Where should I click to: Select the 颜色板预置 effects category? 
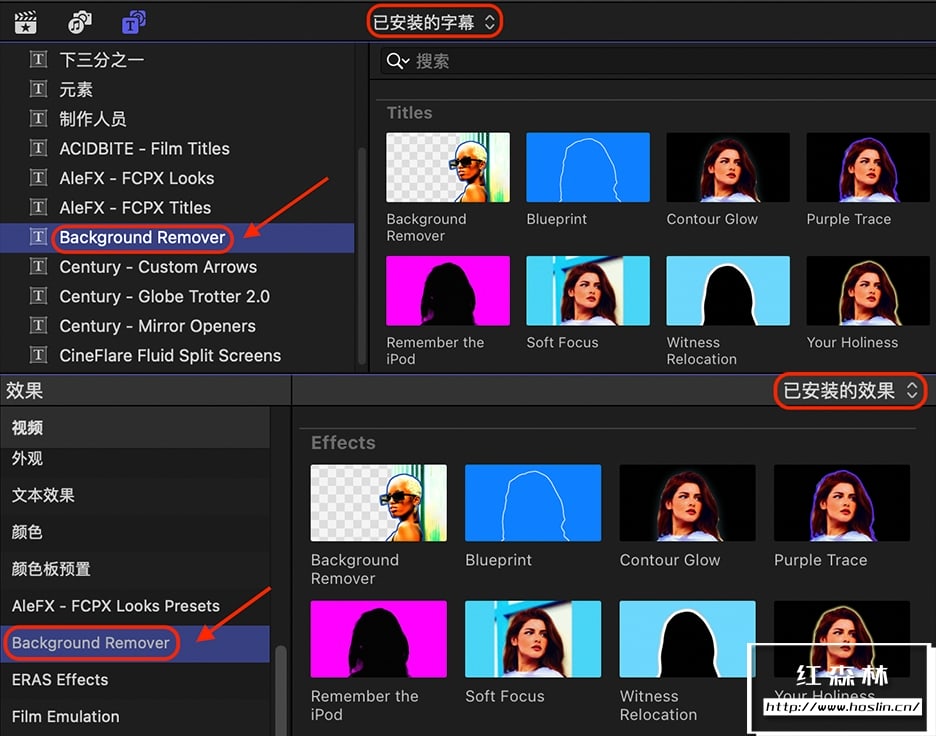click(x=51, y=569)
